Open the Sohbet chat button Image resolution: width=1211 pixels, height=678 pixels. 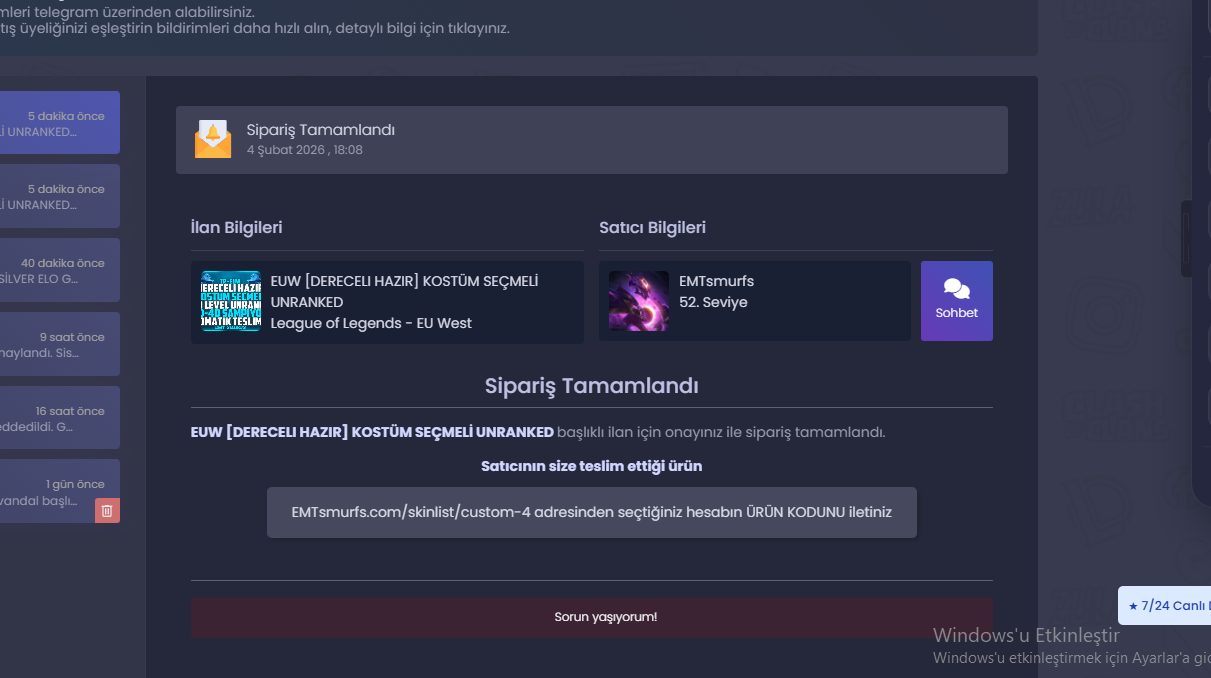(x=957, y=301)
